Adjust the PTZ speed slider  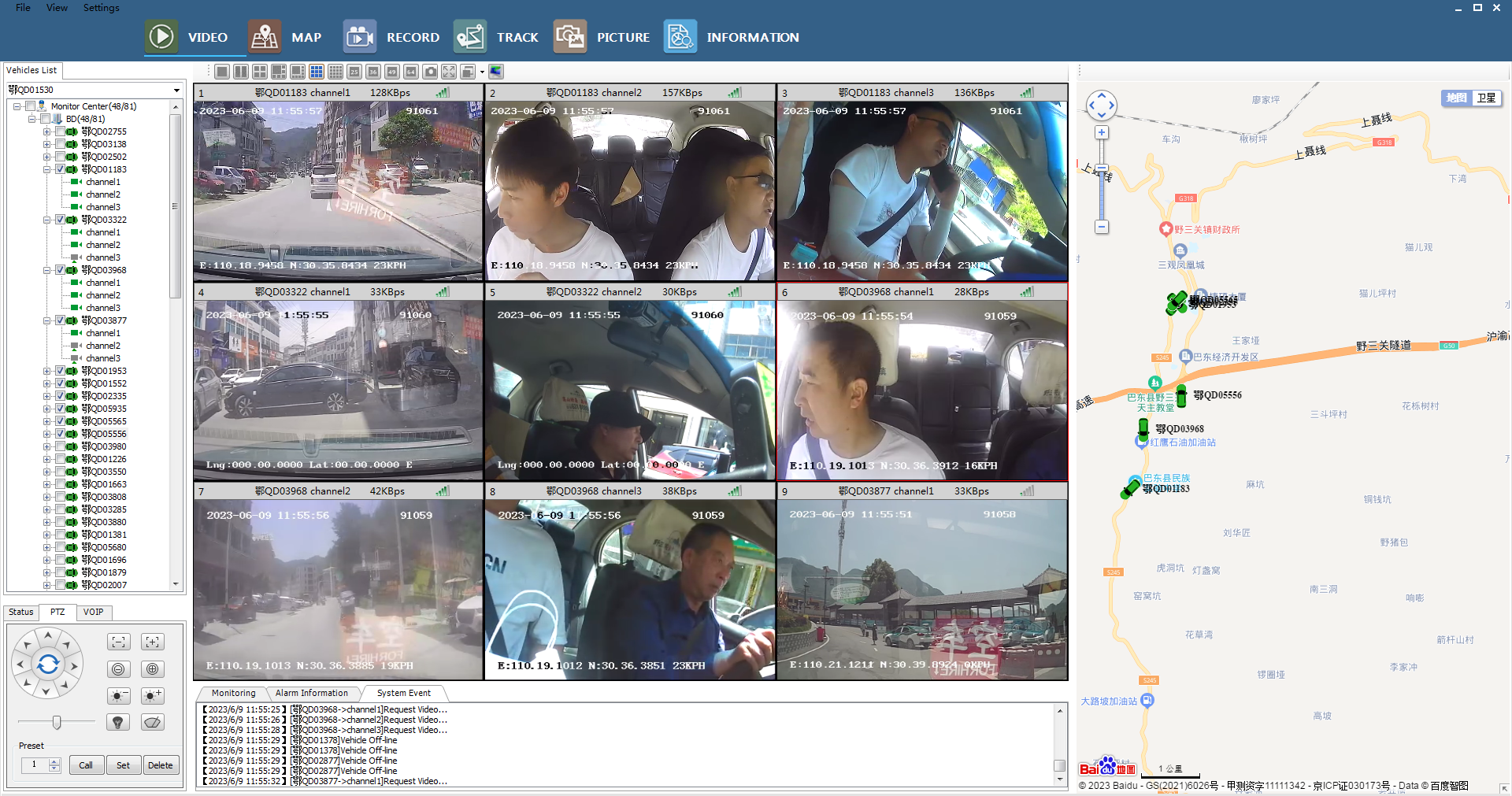click(55, 722)
